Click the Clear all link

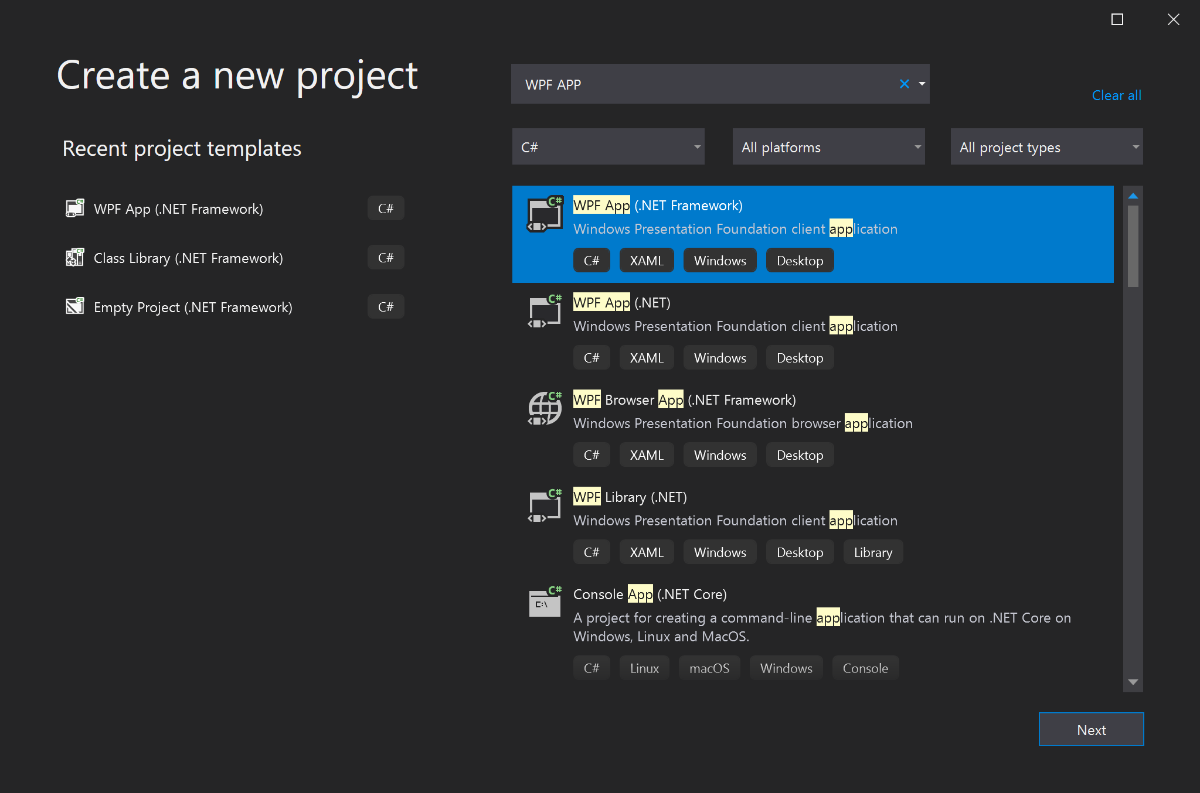pyautogui.click(x=1116, y=95)
